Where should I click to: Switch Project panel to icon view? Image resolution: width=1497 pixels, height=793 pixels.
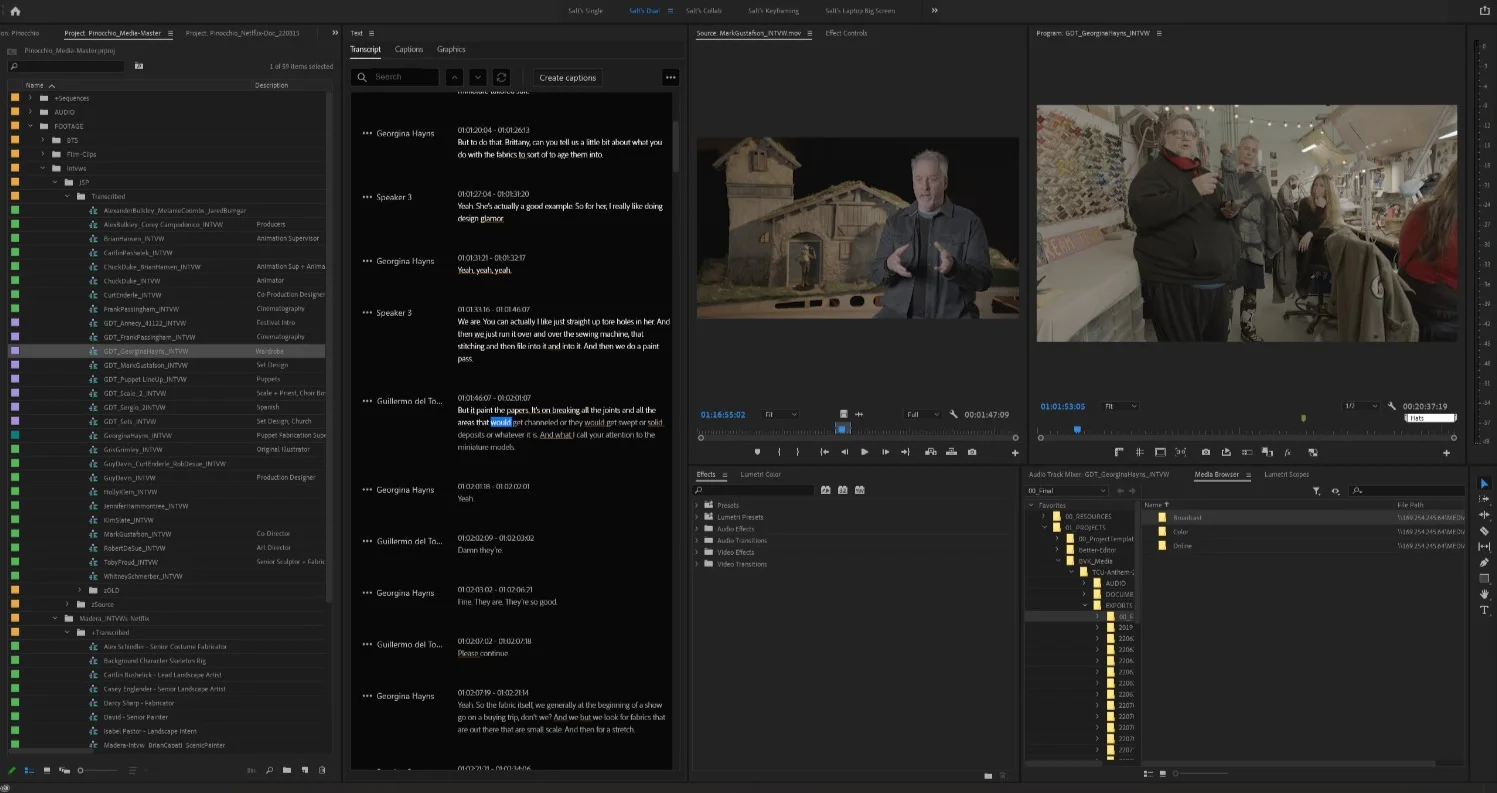(x=46, y=770)
